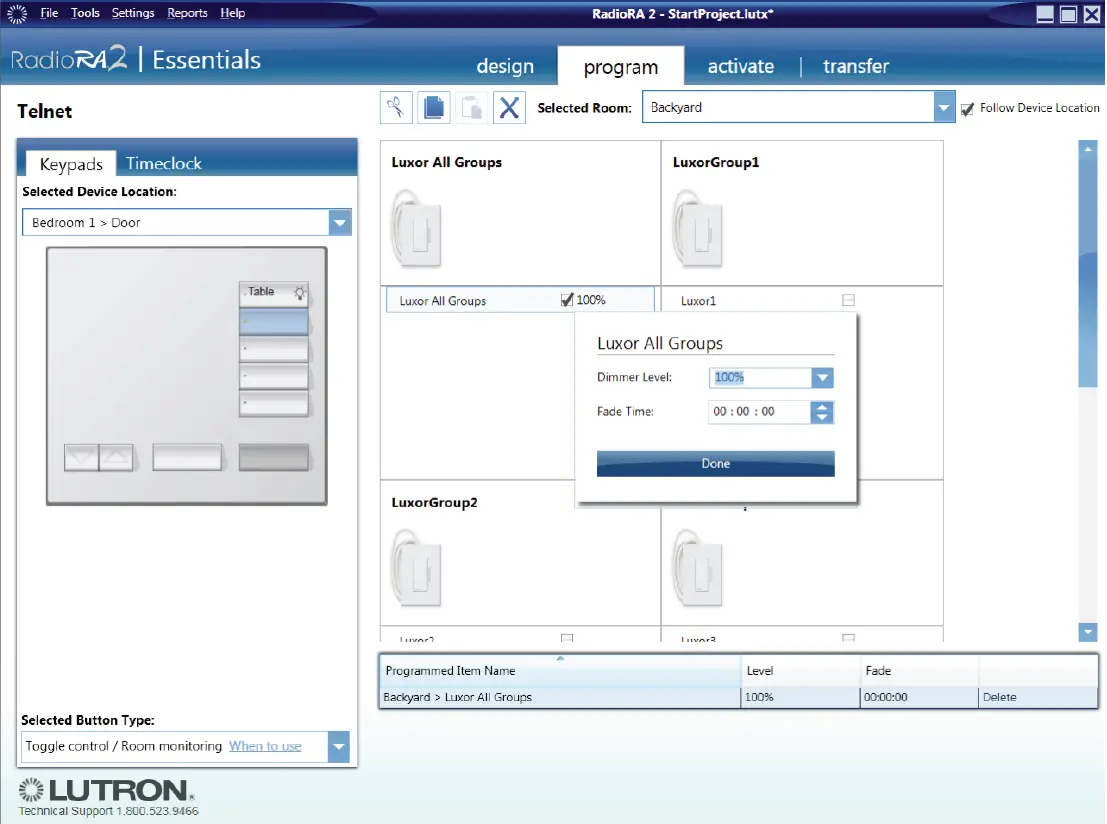Uncheck Luxor All Groups 100% checkbox
Screen dimensions: 1107x824
[x=567, y=300]
